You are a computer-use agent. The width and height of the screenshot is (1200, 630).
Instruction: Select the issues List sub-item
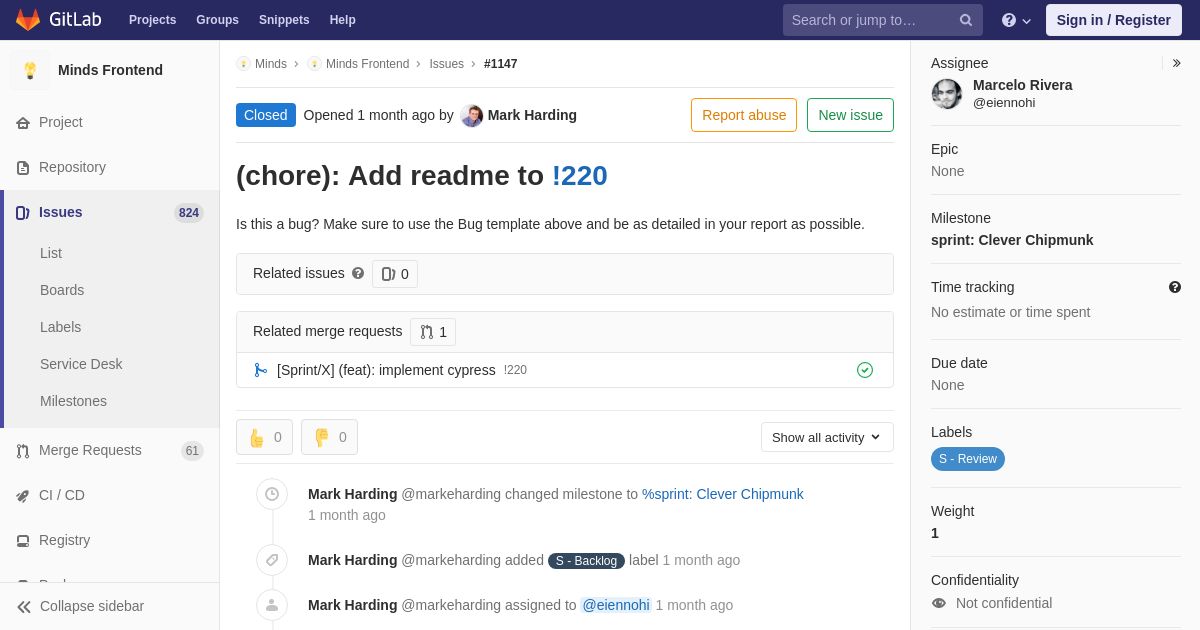click(x=51, y=253)
